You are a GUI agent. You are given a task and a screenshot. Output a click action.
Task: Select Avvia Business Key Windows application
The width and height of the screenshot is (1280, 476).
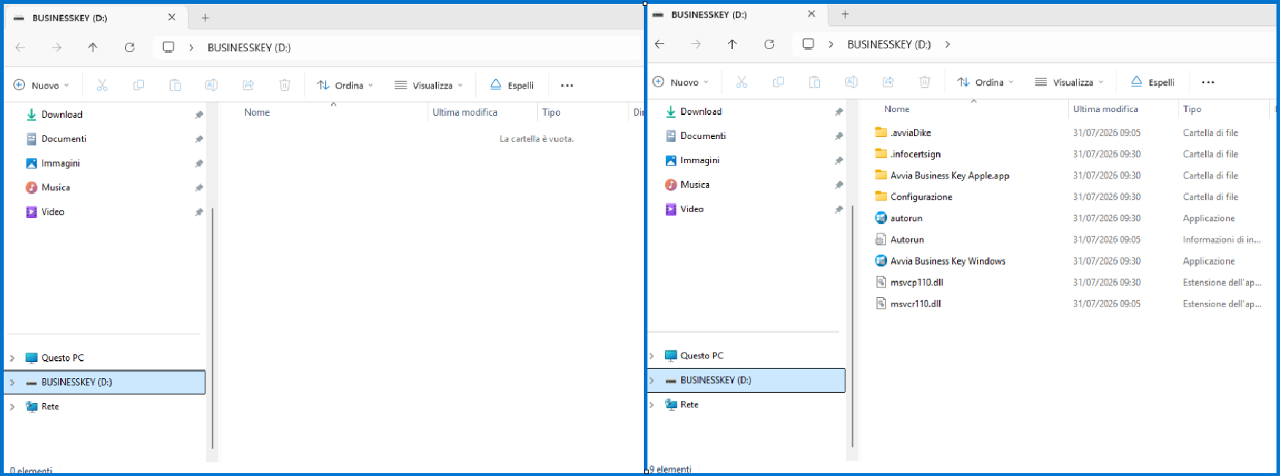947,261
